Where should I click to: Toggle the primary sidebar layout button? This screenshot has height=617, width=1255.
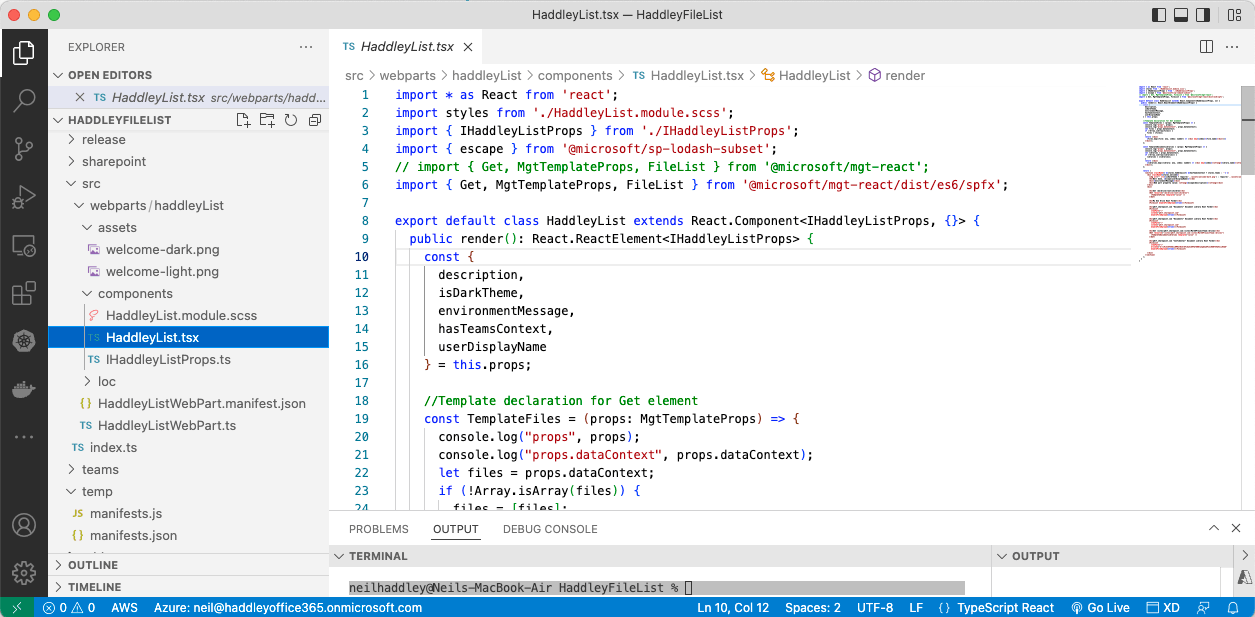pyautogui.click(x=1159, y=15)
